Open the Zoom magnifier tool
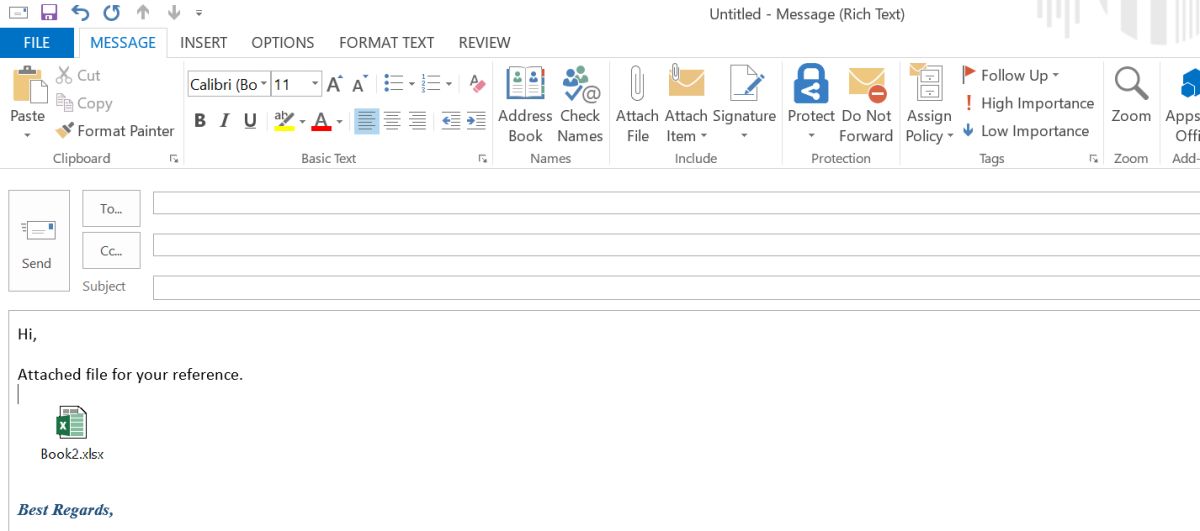 pyautogui.click(x=1131, y=96)
